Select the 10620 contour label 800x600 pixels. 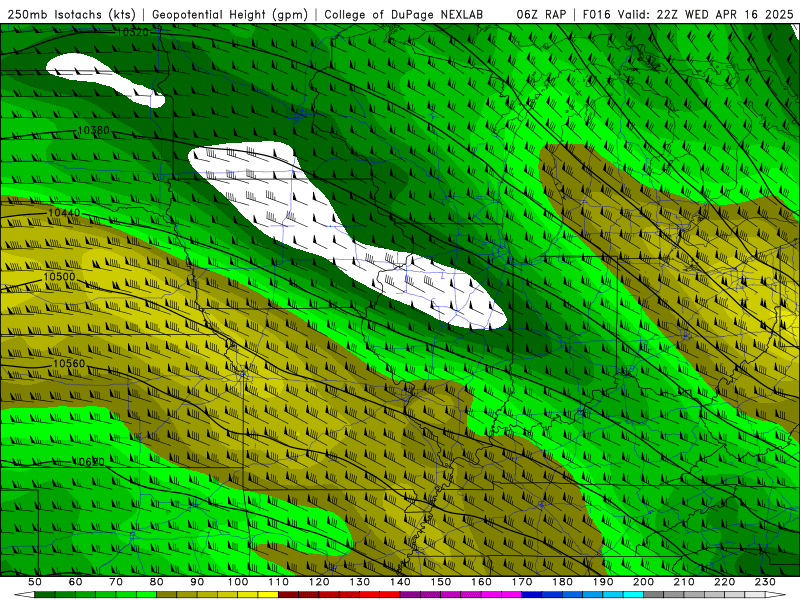89,462
